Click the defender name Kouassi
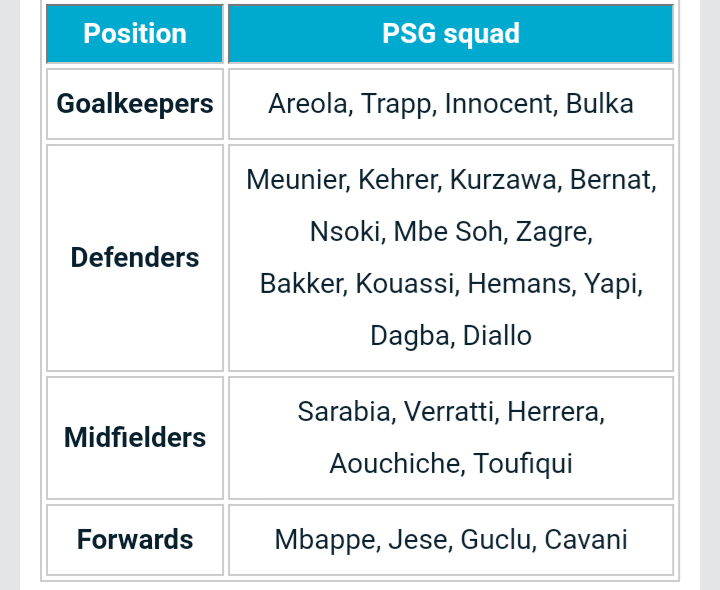 405,283
